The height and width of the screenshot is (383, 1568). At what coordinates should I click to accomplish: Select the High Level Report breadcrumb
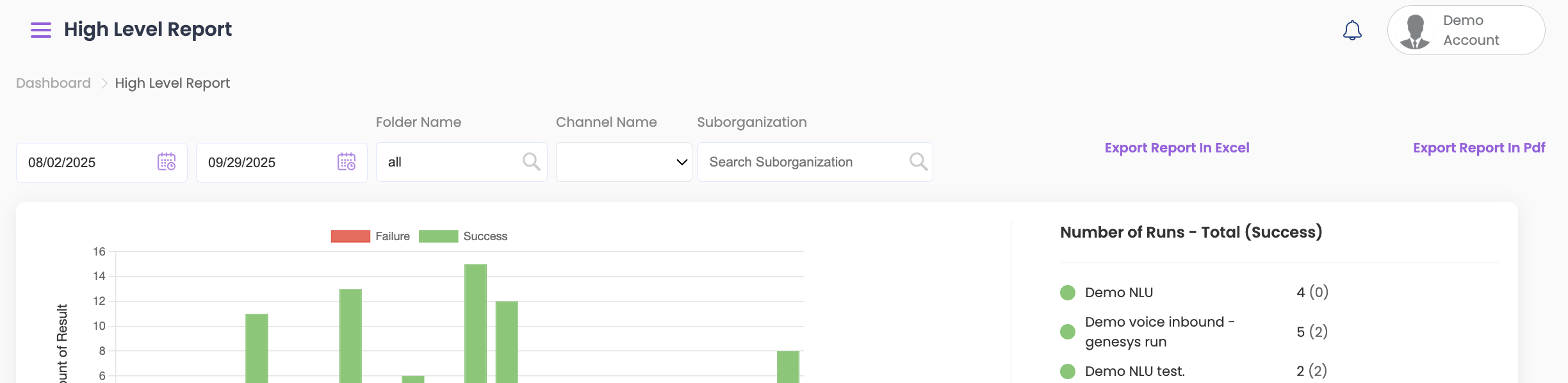[x=172, y=83]
